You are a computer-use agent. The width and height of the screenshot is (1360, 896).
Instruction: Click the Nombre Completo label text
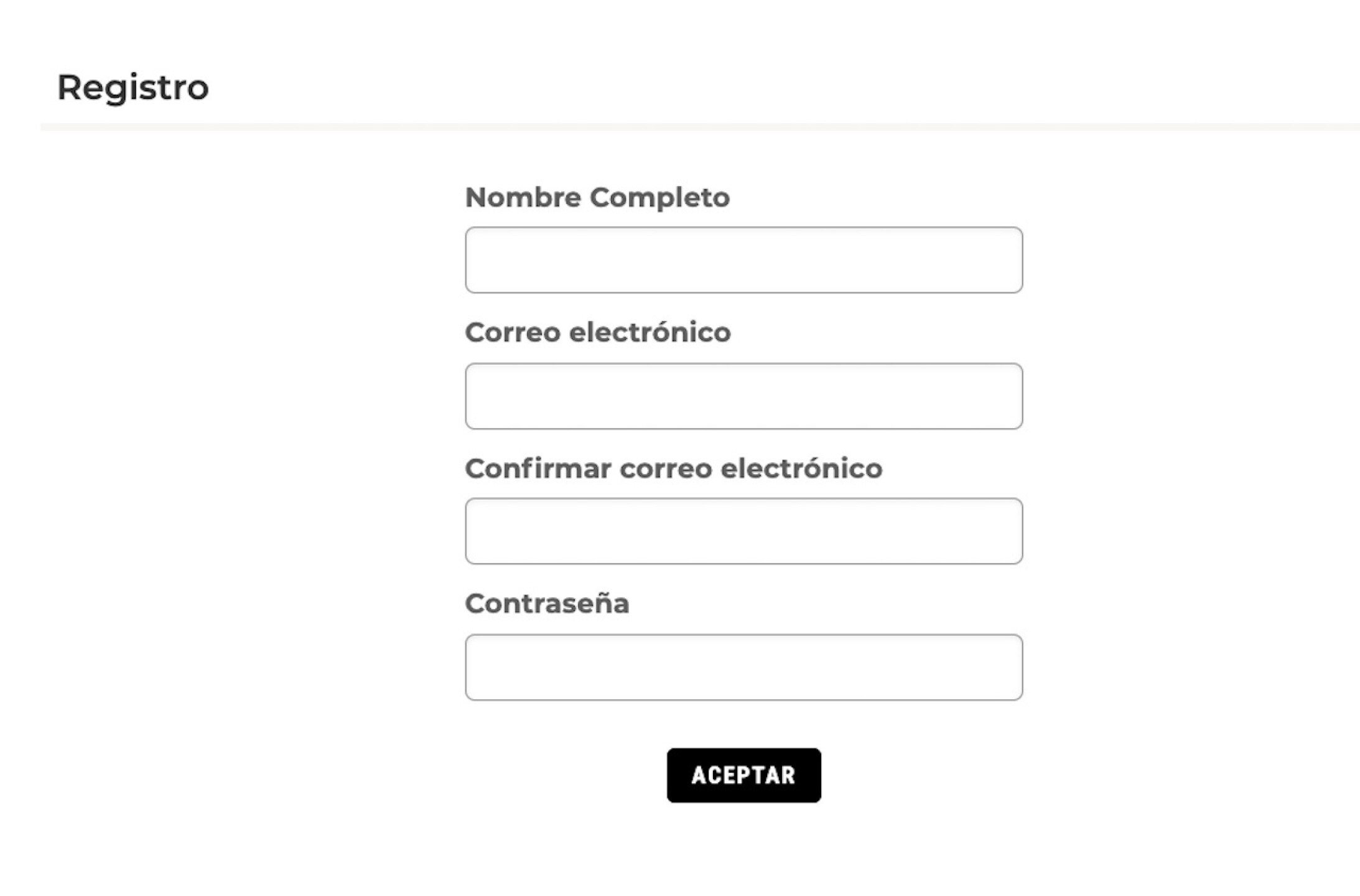(x=597, y=198)
